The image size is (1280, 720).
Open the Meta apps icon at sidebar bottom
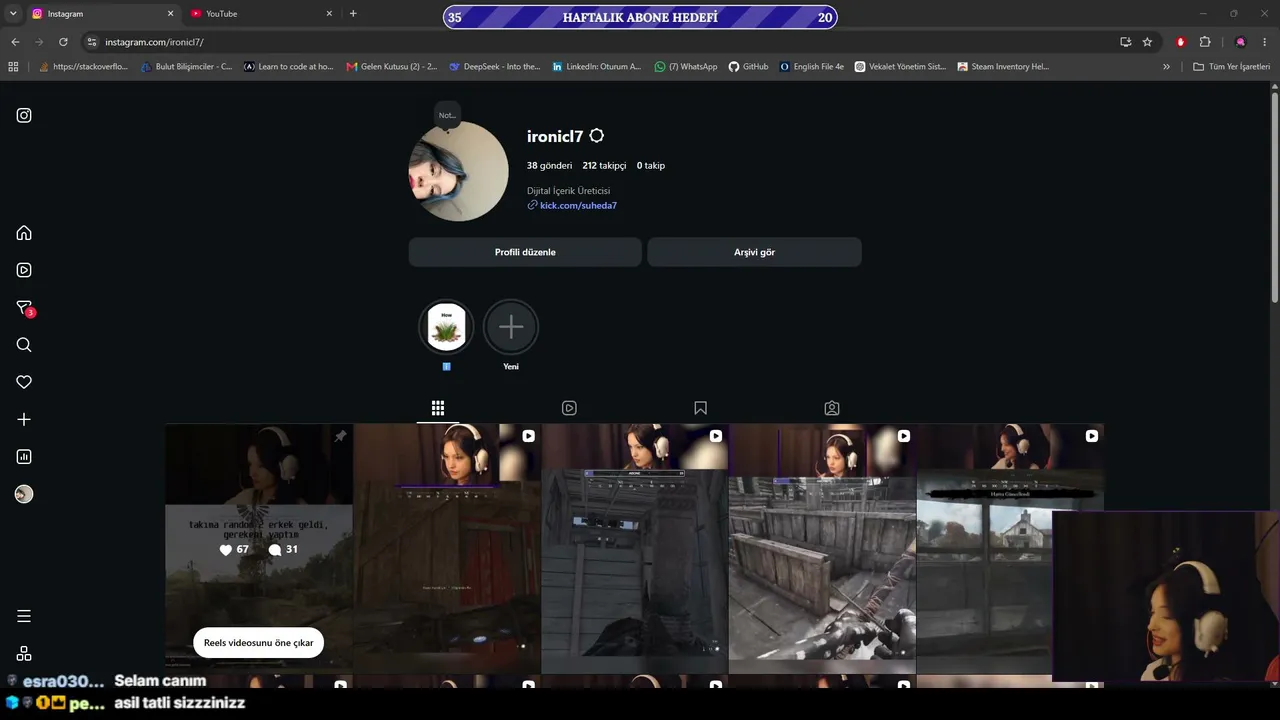[x=24, y=653]
